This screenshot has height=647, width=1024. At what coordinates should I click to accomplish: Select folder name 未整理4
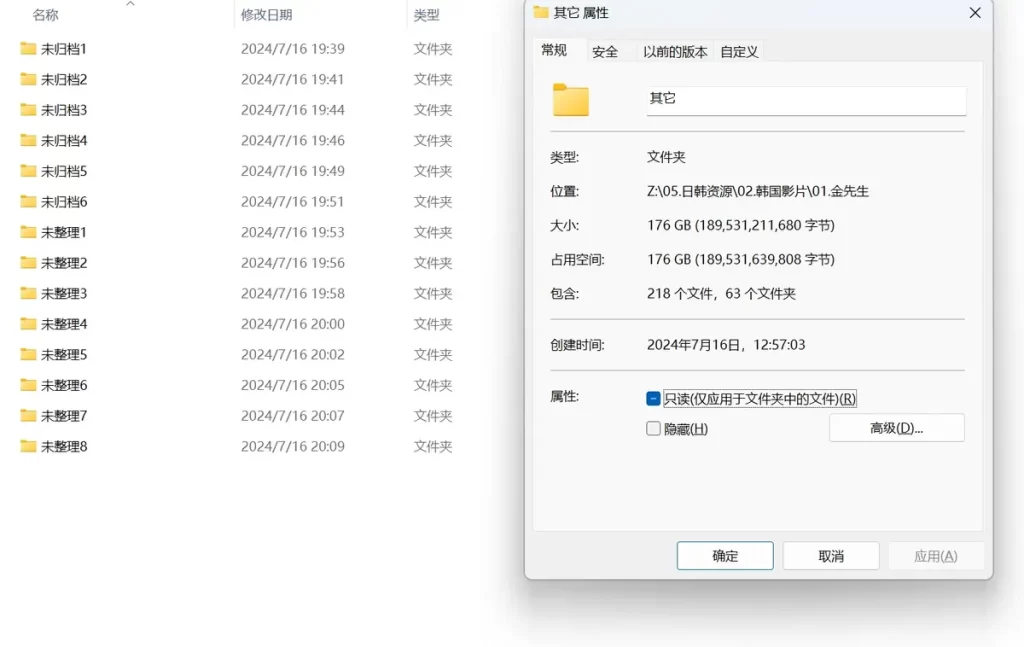tap(63, 324)
